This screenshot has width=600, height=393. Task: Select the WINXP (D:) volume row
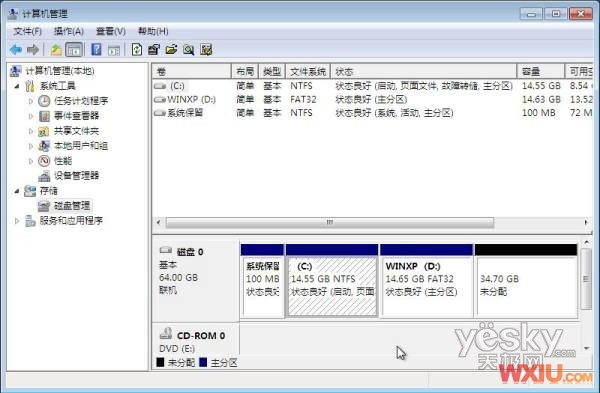click(373, 99)
